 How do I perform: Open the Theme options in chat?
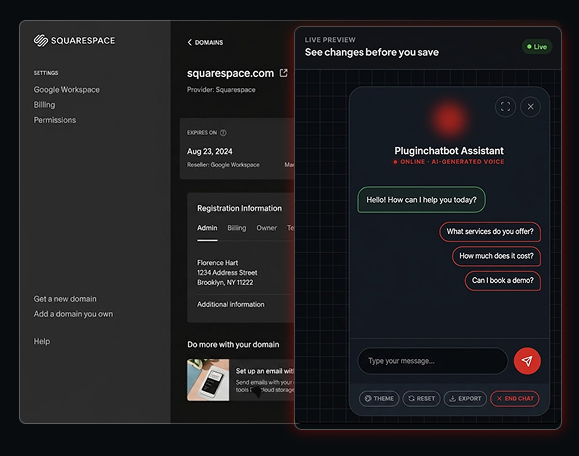[379, 398]
